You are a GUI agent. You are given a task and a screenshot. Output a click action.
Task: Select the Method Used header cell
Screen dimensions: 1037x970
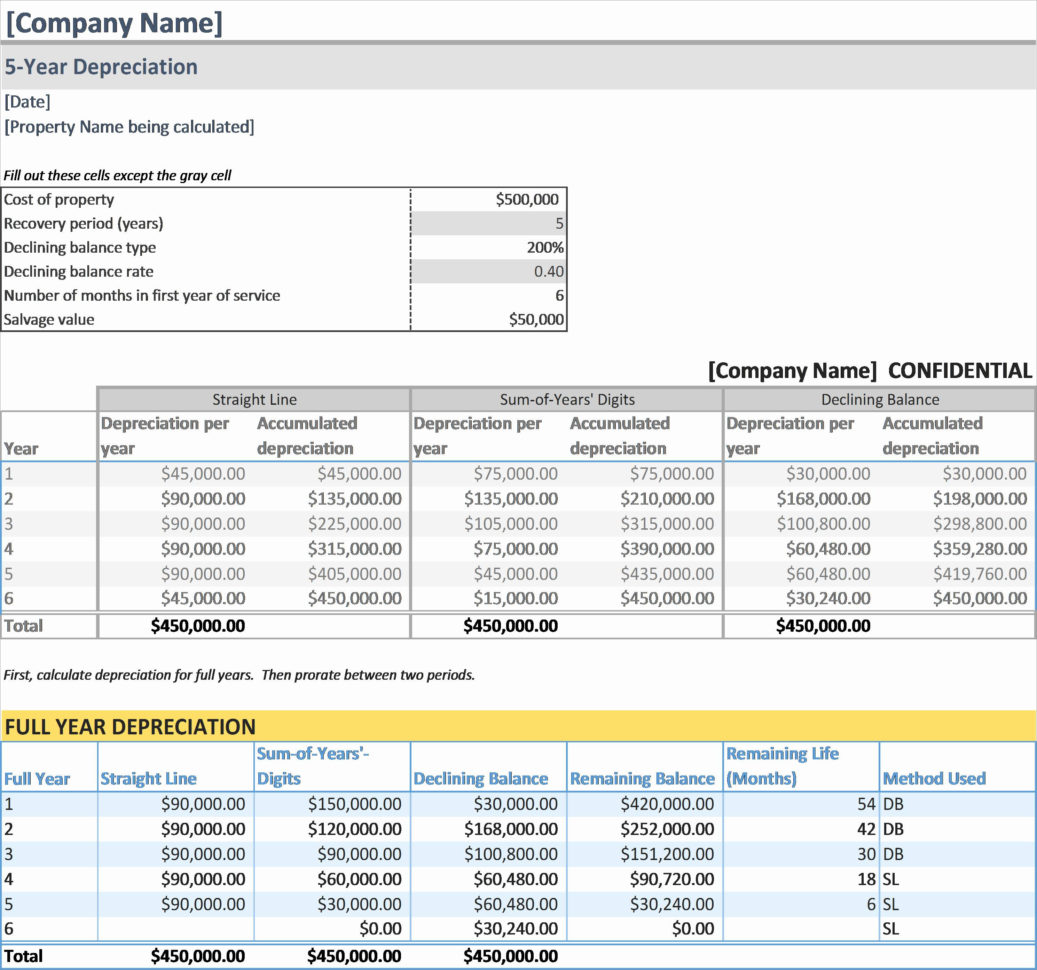[x=932, y=778]
